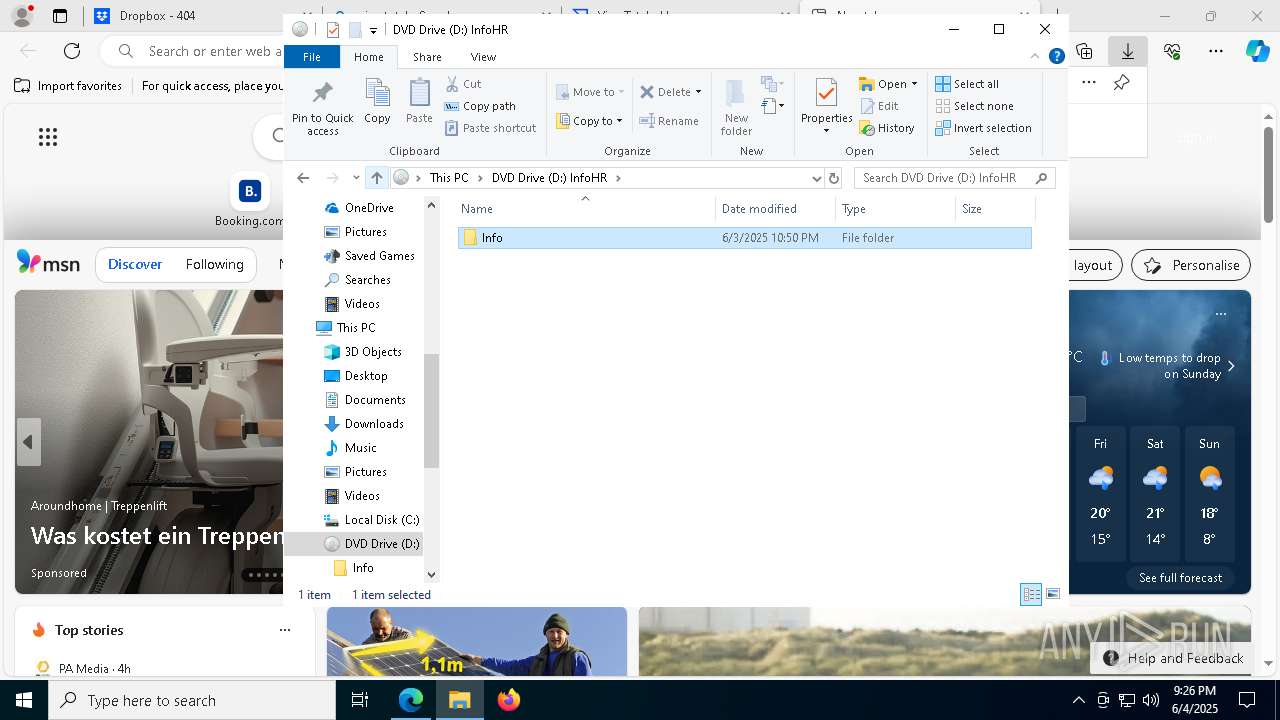
Task: Switch to Large icons view
Action: coord(1052,594)
